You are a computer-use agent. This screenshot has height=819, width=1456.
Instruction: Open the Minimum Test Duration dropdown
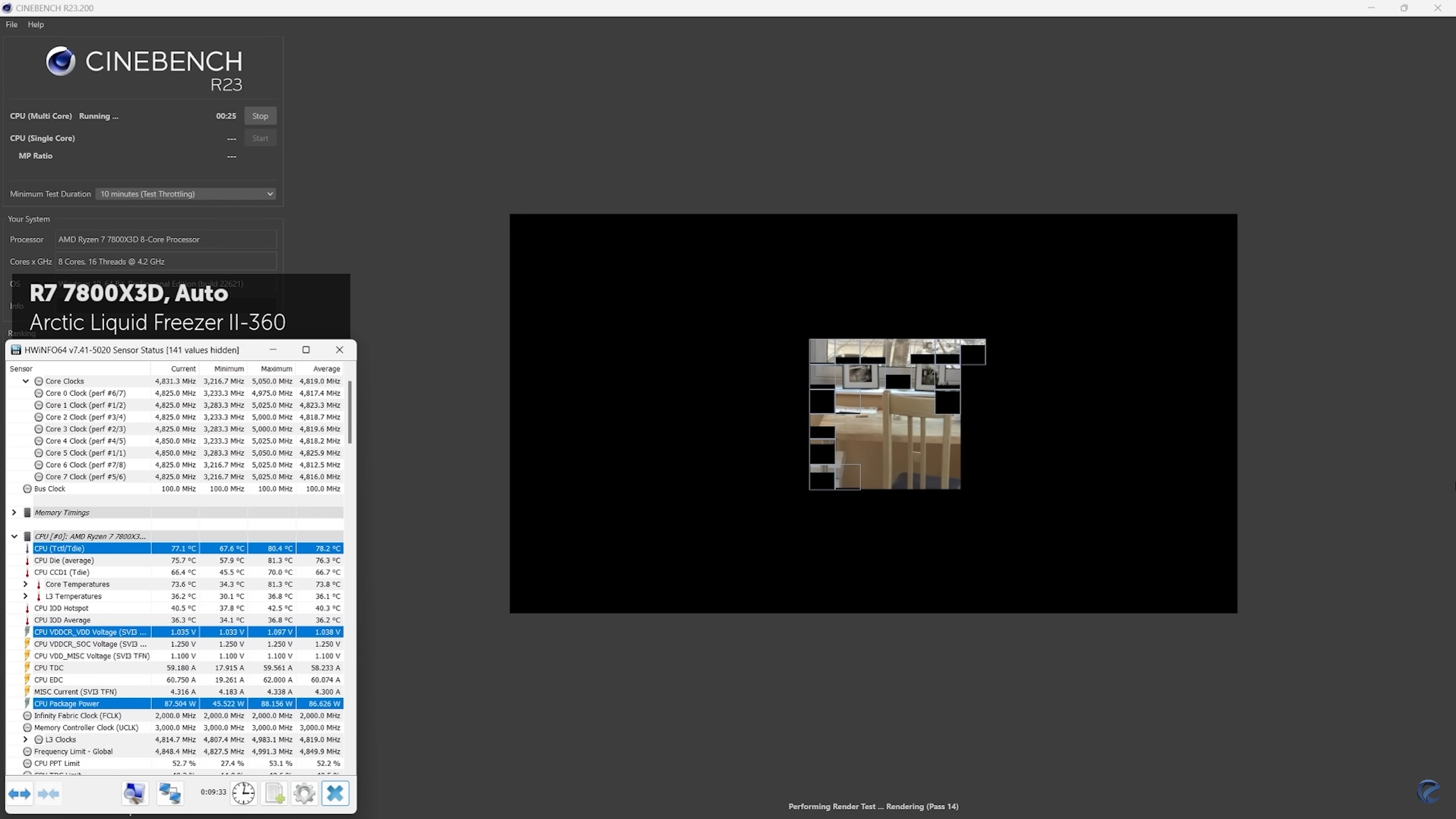tap(185, 194)
